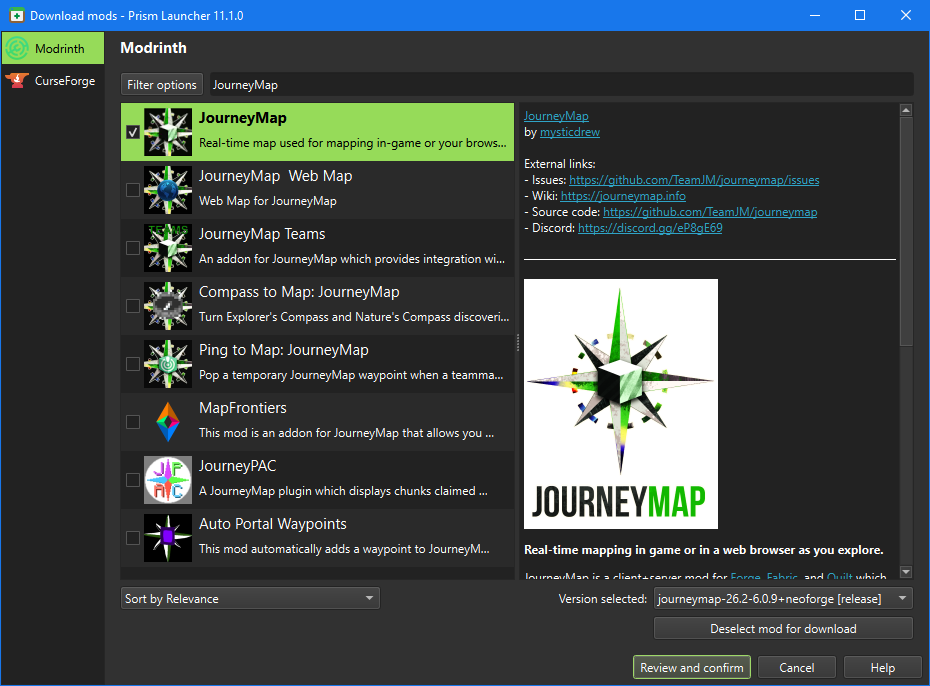Click the details scrollbar up arrow

[x=906, y=110]
